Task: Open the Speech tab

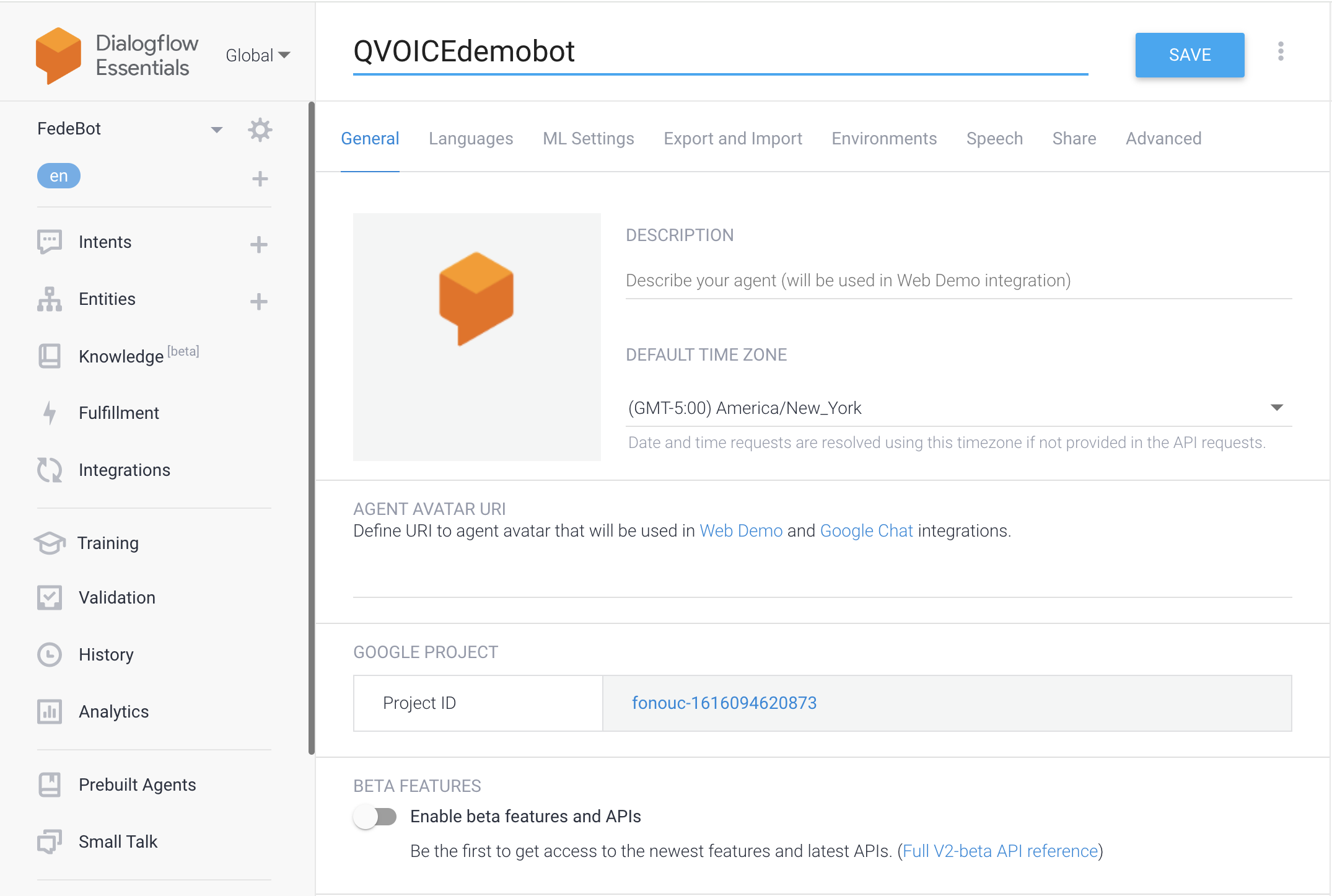Action: click(x=994, y=138)
